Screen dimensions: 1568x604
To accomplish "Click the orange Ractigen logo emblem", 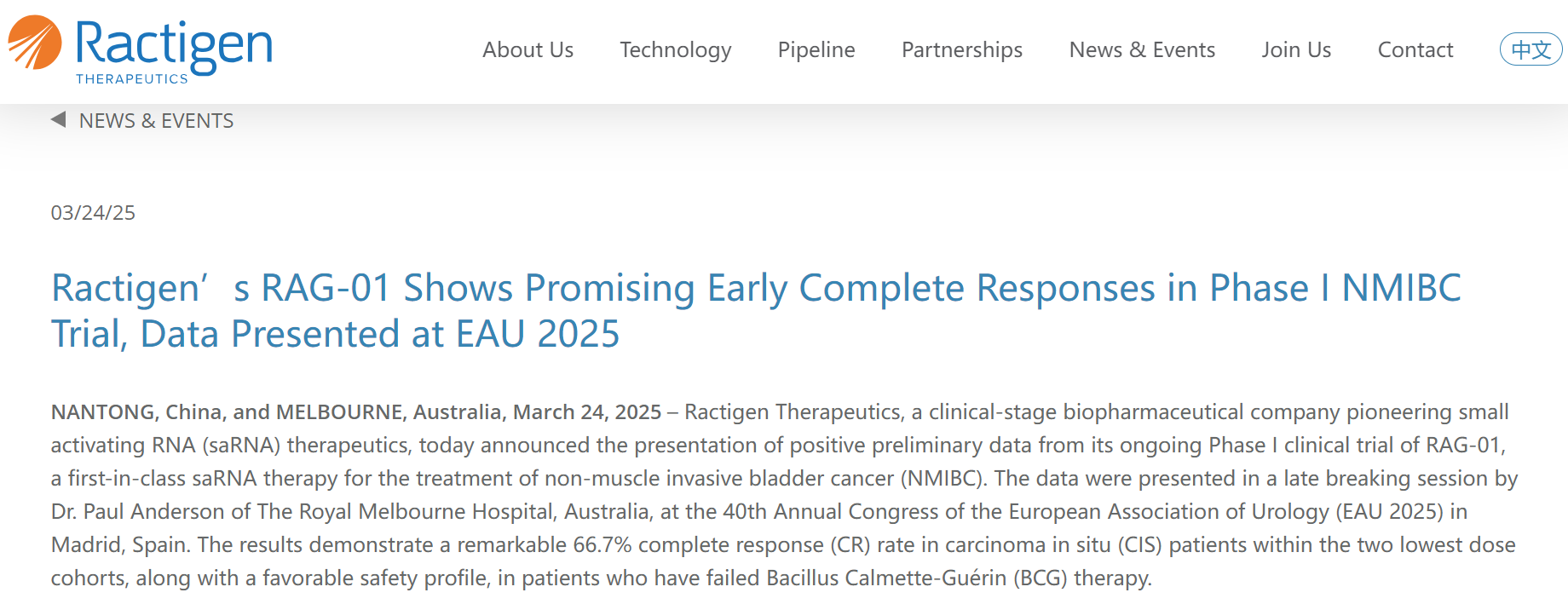I will pos(35,42).
